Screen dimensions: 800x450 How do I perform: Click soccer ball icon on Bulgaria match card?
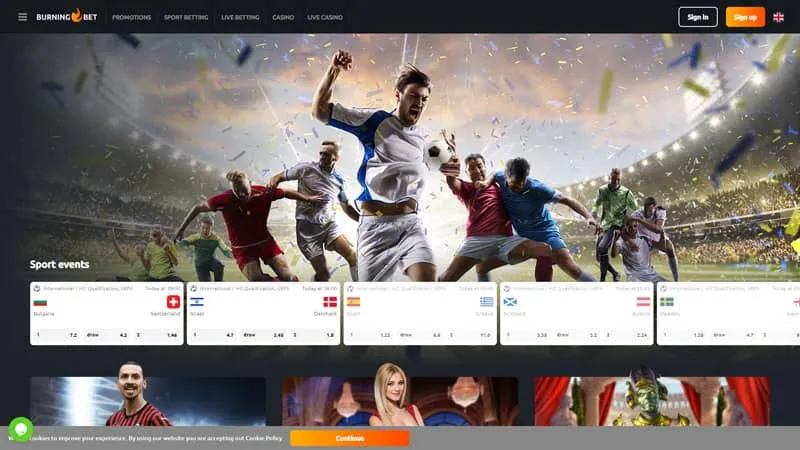[x=37, y=289]
